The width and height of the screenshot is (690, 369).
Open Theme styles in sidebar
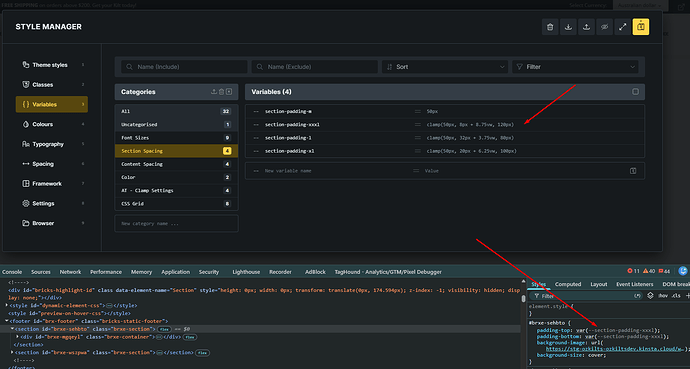pyautogui.click(x=52, y=65)
